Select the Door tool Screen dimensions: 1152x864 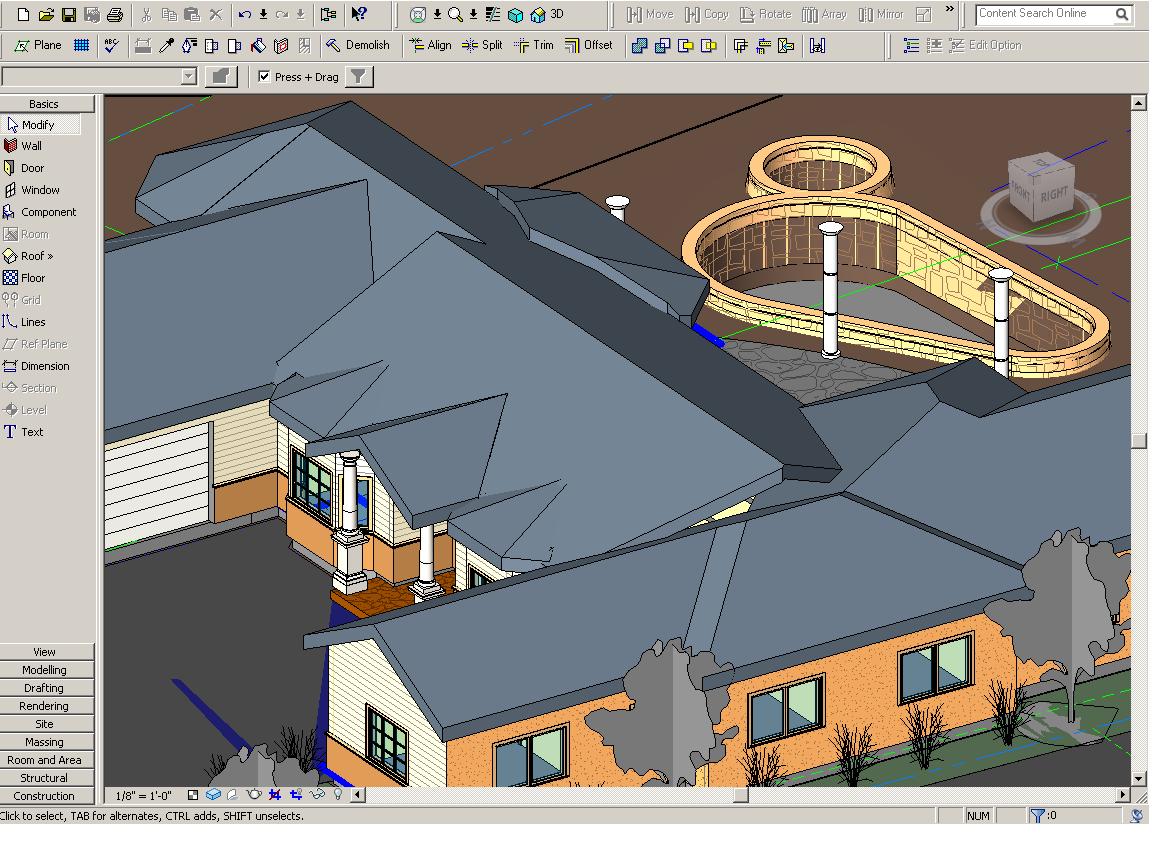point(24,168)
